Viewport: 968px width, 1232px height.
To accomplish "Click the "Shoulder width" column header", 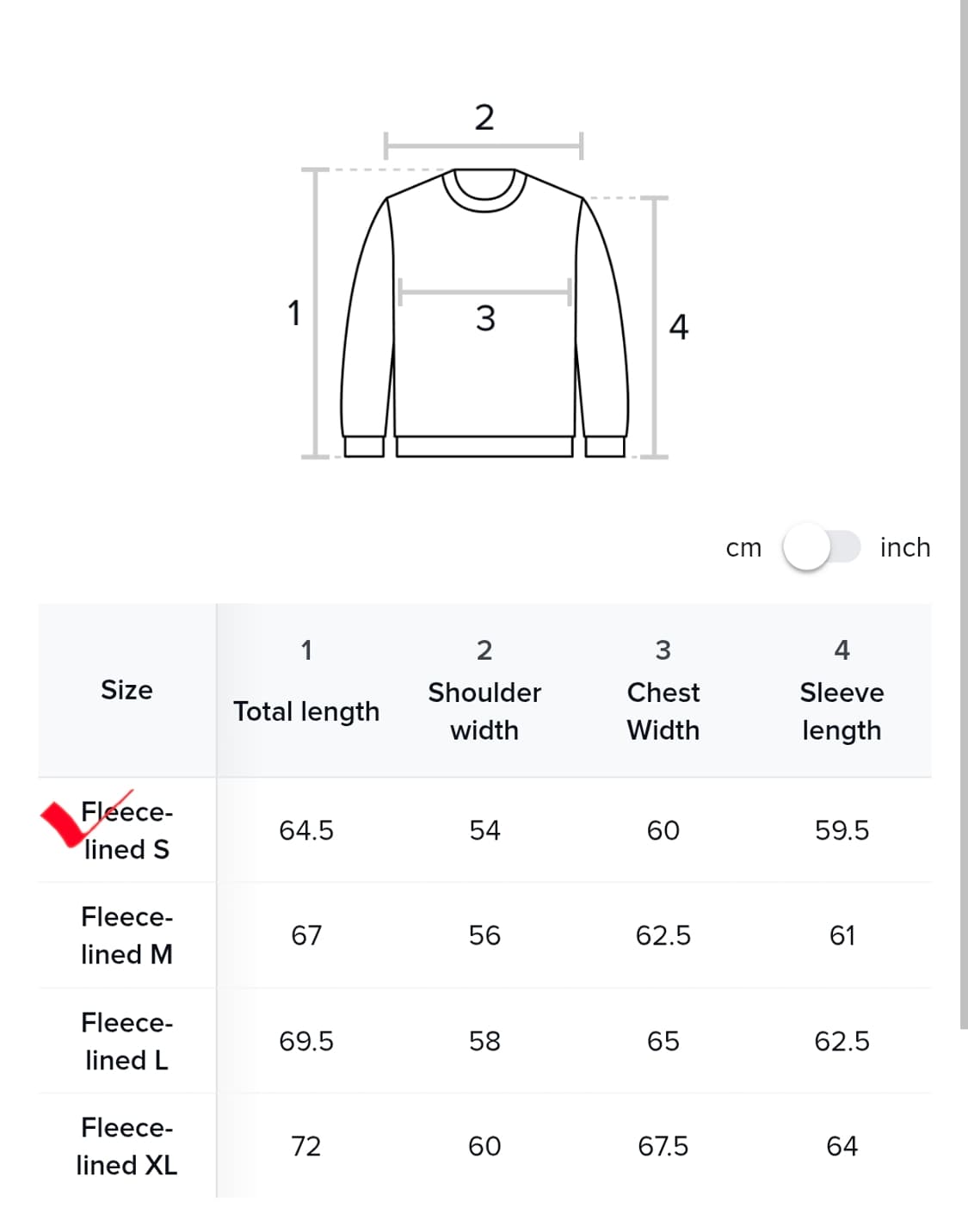I will point(484,711).
